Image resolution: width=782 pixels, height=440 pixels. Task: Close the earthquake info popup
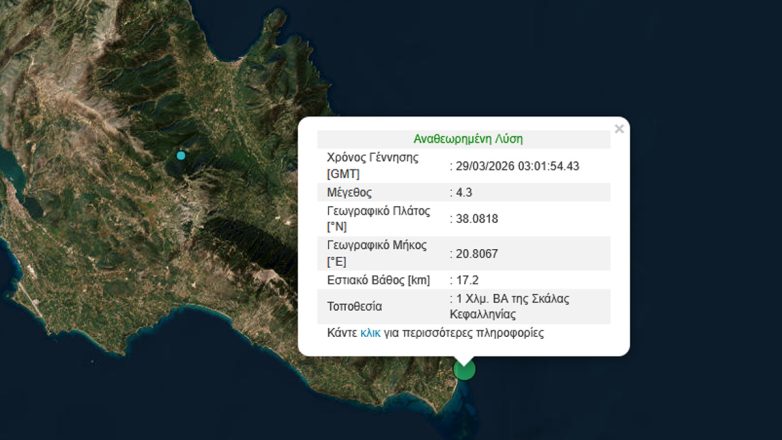pos(619,129)
